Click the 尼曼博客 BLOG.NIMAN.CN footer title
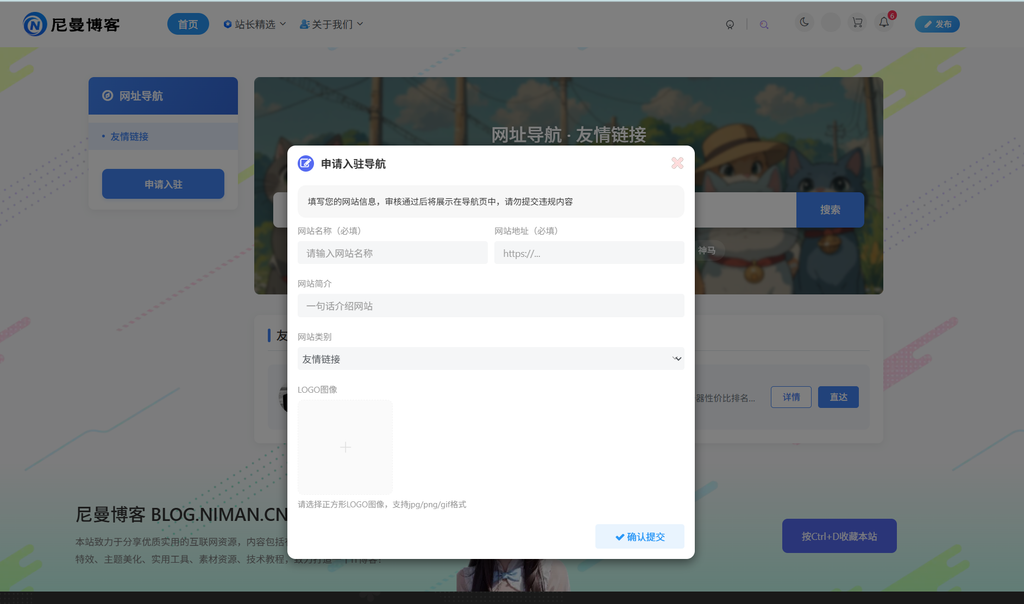The width and height of the screenshot is (1024, 604). [182, 515]
